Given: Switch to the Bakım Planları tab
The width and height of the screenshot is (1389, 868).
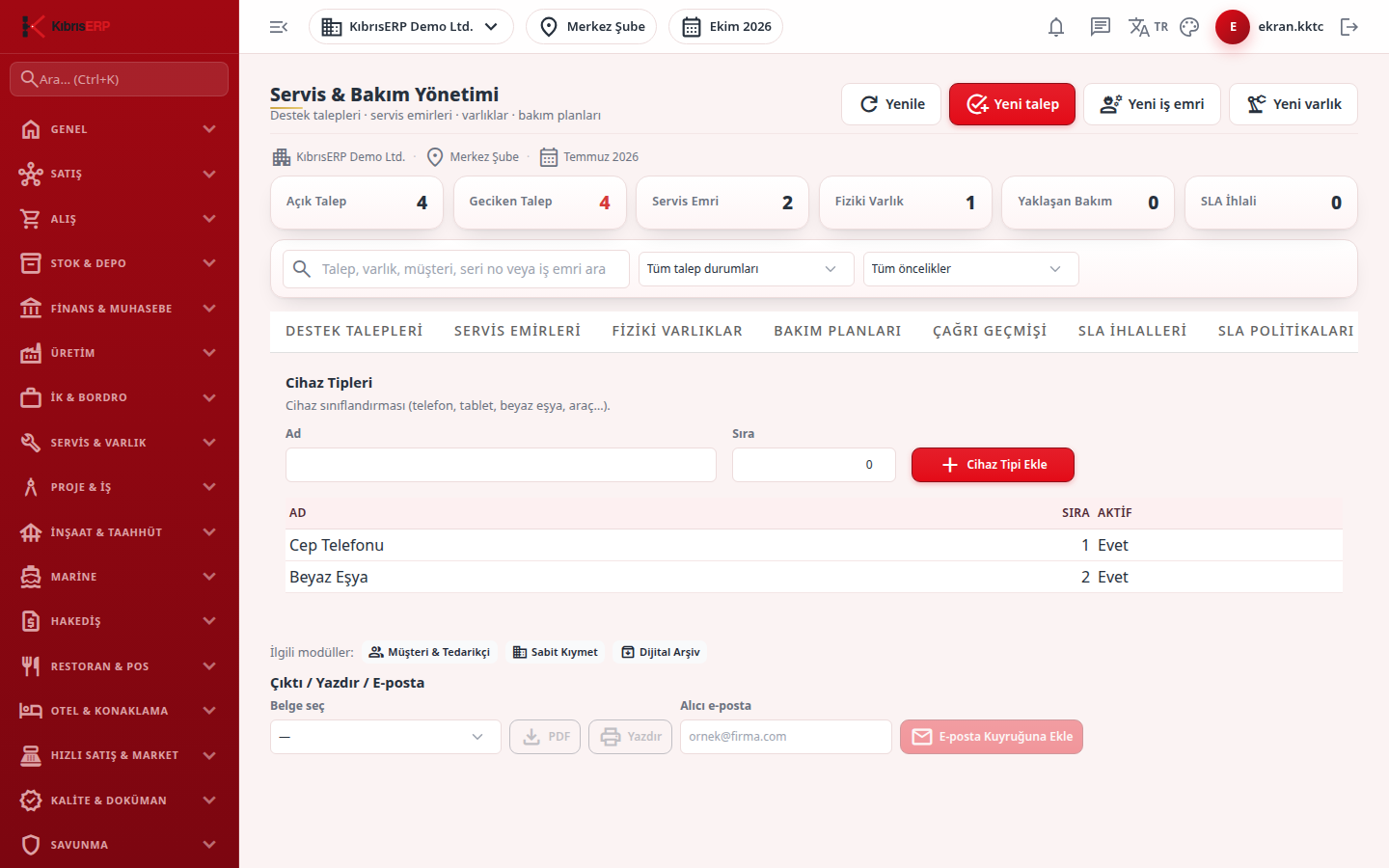Looking at the screenshot, I should coord(837,331).
